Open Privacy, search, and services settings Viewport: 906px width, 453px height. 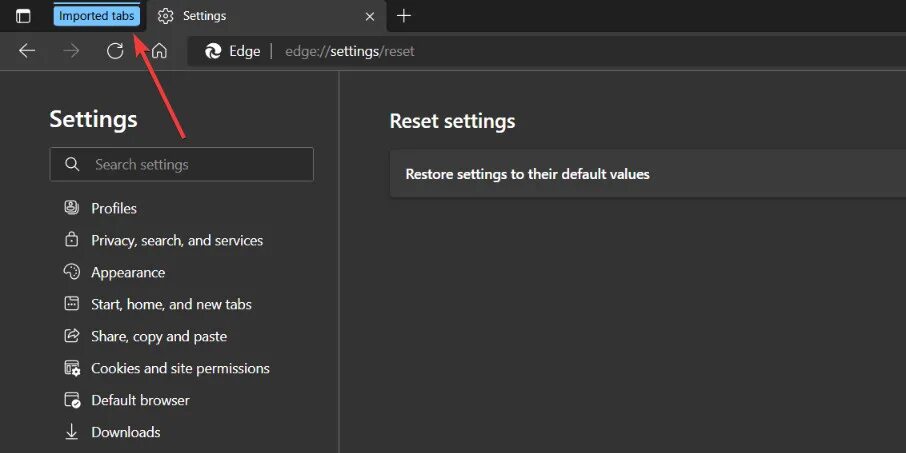pos(177,240)
